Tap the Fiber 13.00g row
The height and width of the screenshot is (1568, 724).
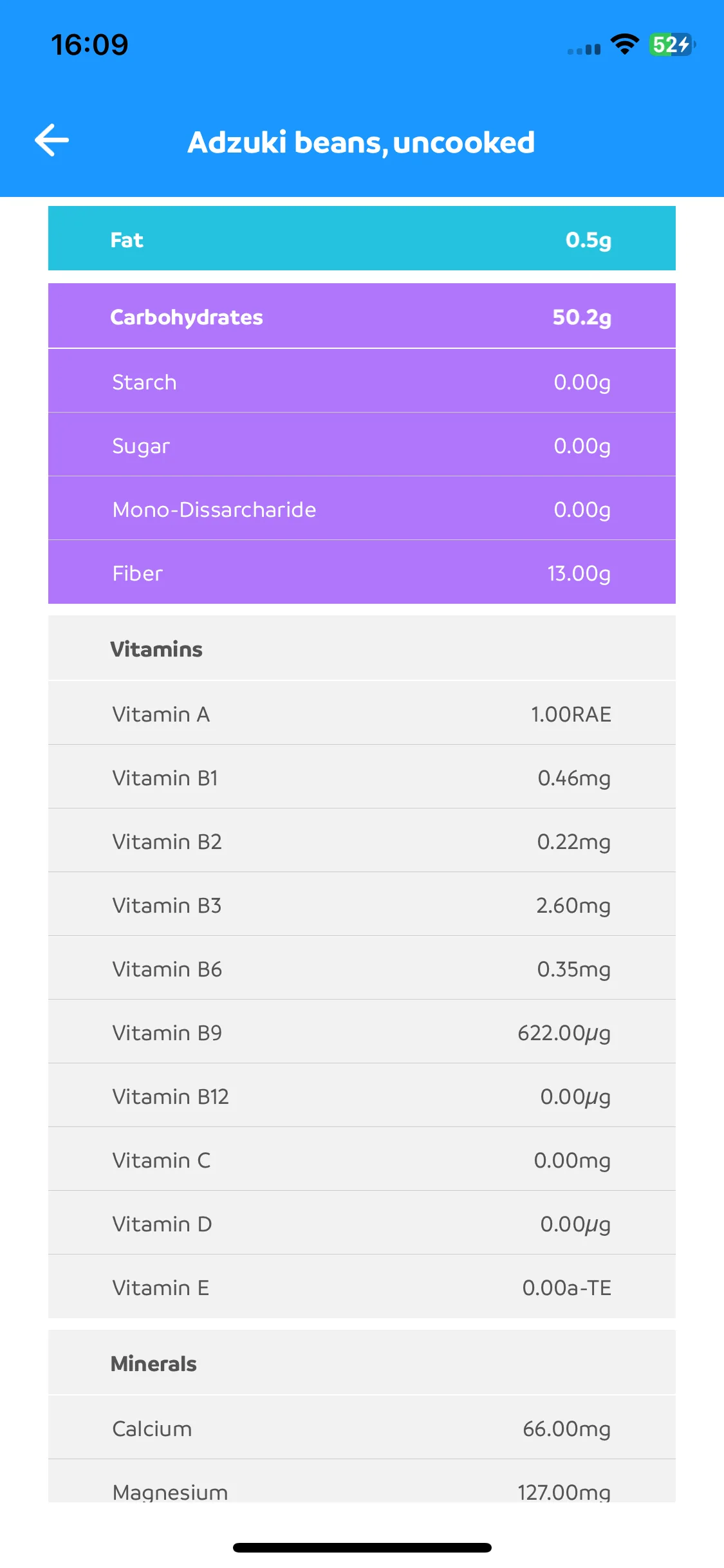click(362, 572)
